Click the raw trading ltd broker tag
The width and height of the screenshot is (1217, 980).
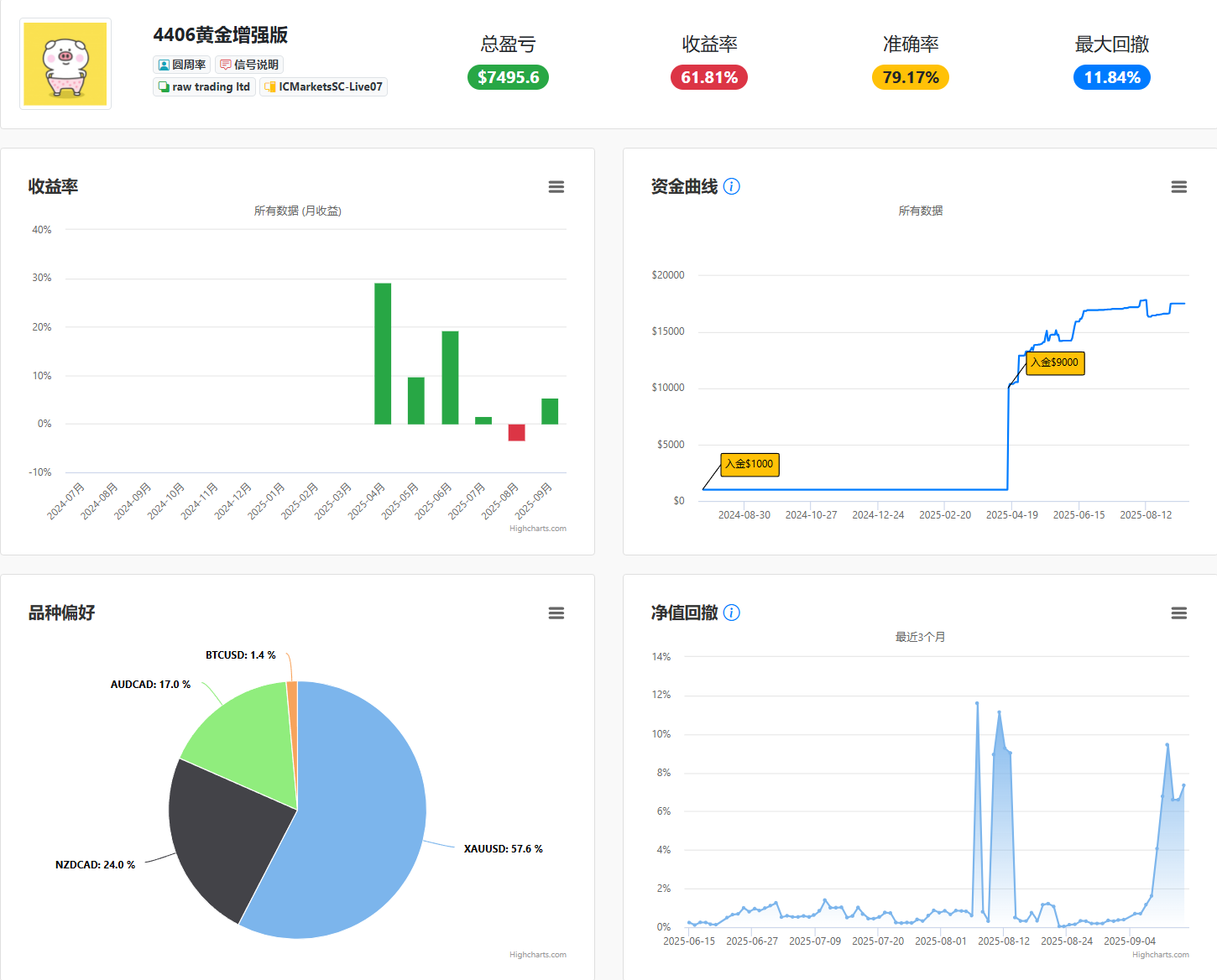click(x=204, y=86)
